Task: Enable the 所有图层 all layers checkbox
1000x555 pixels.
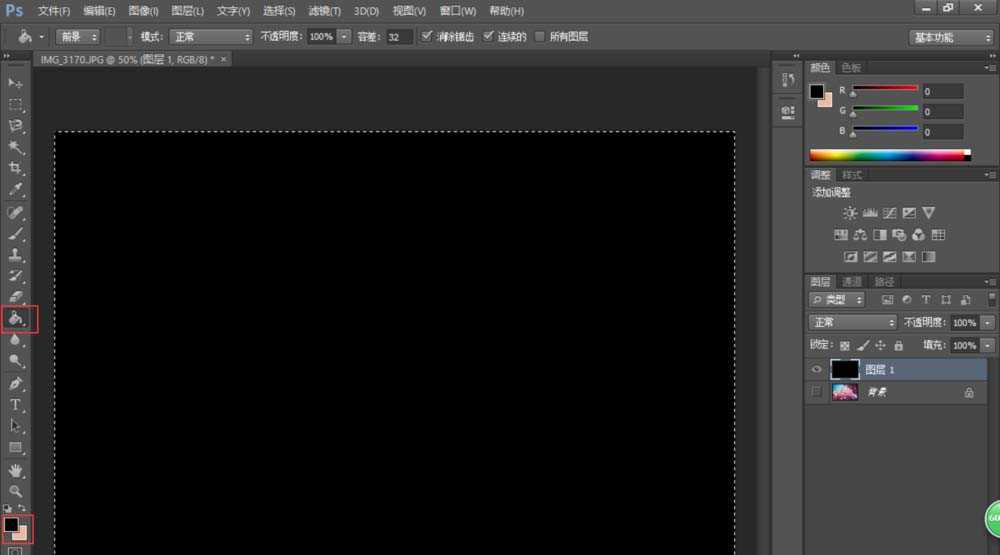Action: (540, 36)
